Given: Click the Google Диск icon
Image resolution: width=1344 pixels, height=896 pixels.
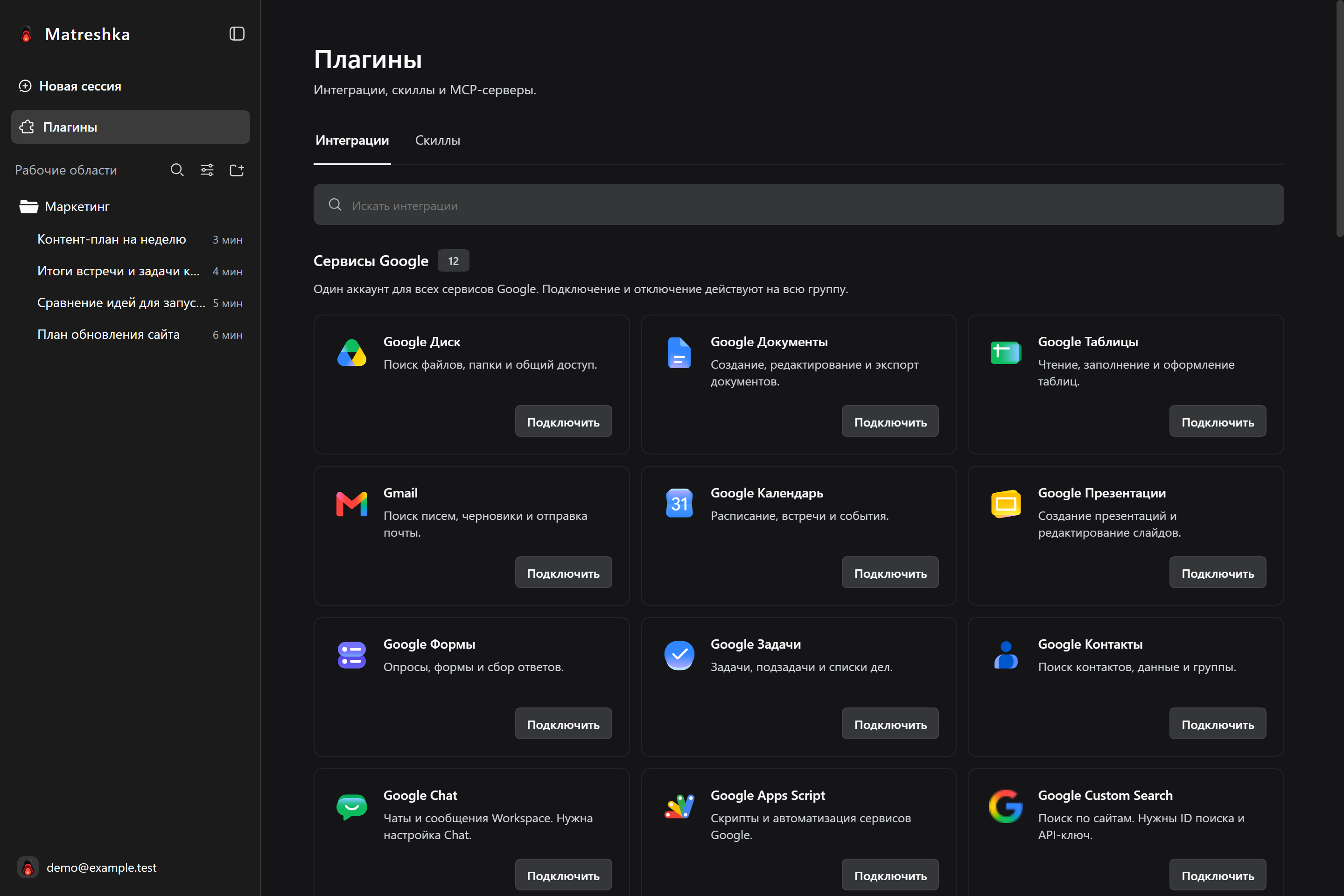Looking at the screenshot, I should pos(352,353).
